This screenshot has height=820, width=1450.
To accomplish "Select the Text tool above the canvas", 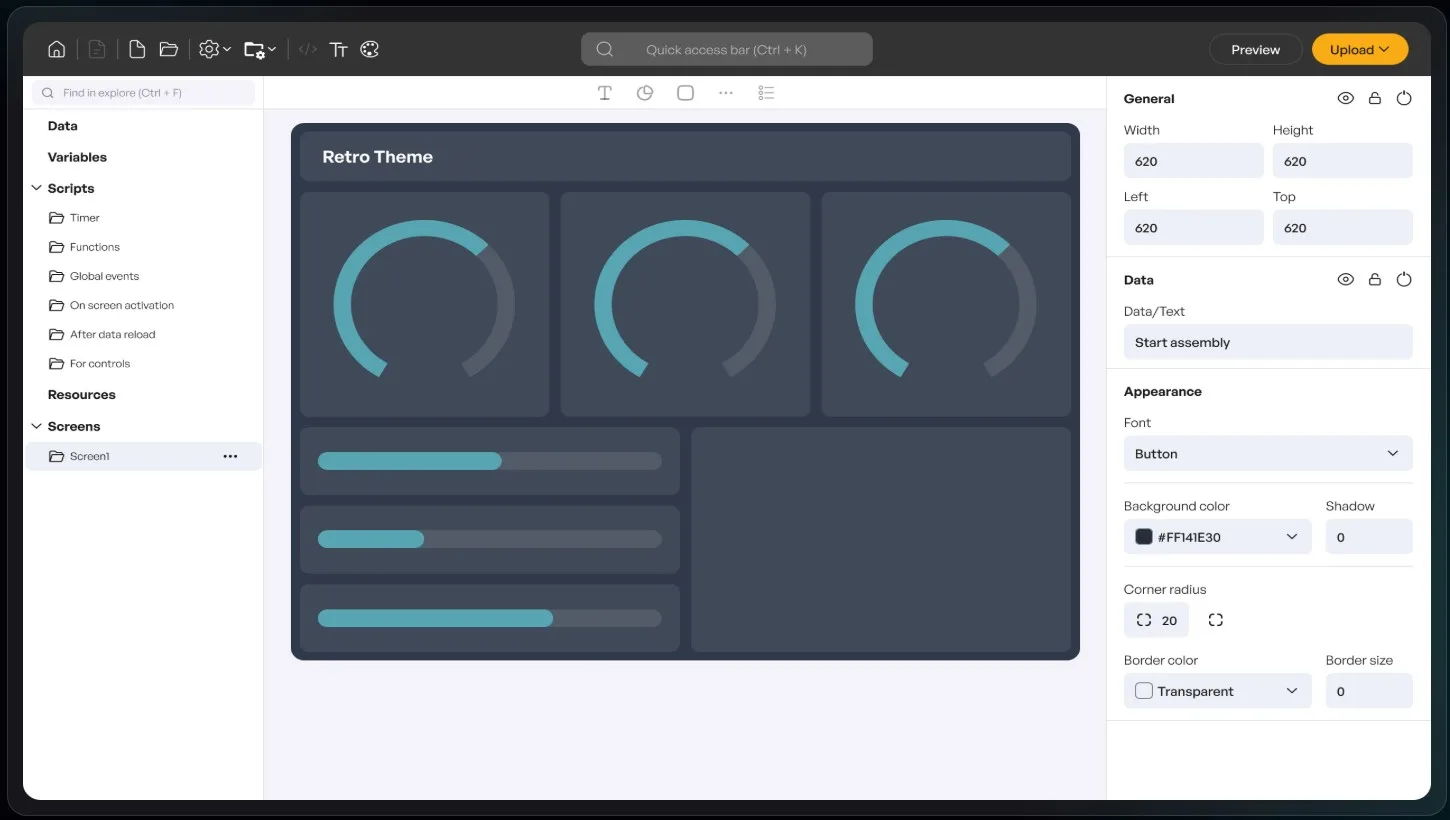I will tap(605, 93).
